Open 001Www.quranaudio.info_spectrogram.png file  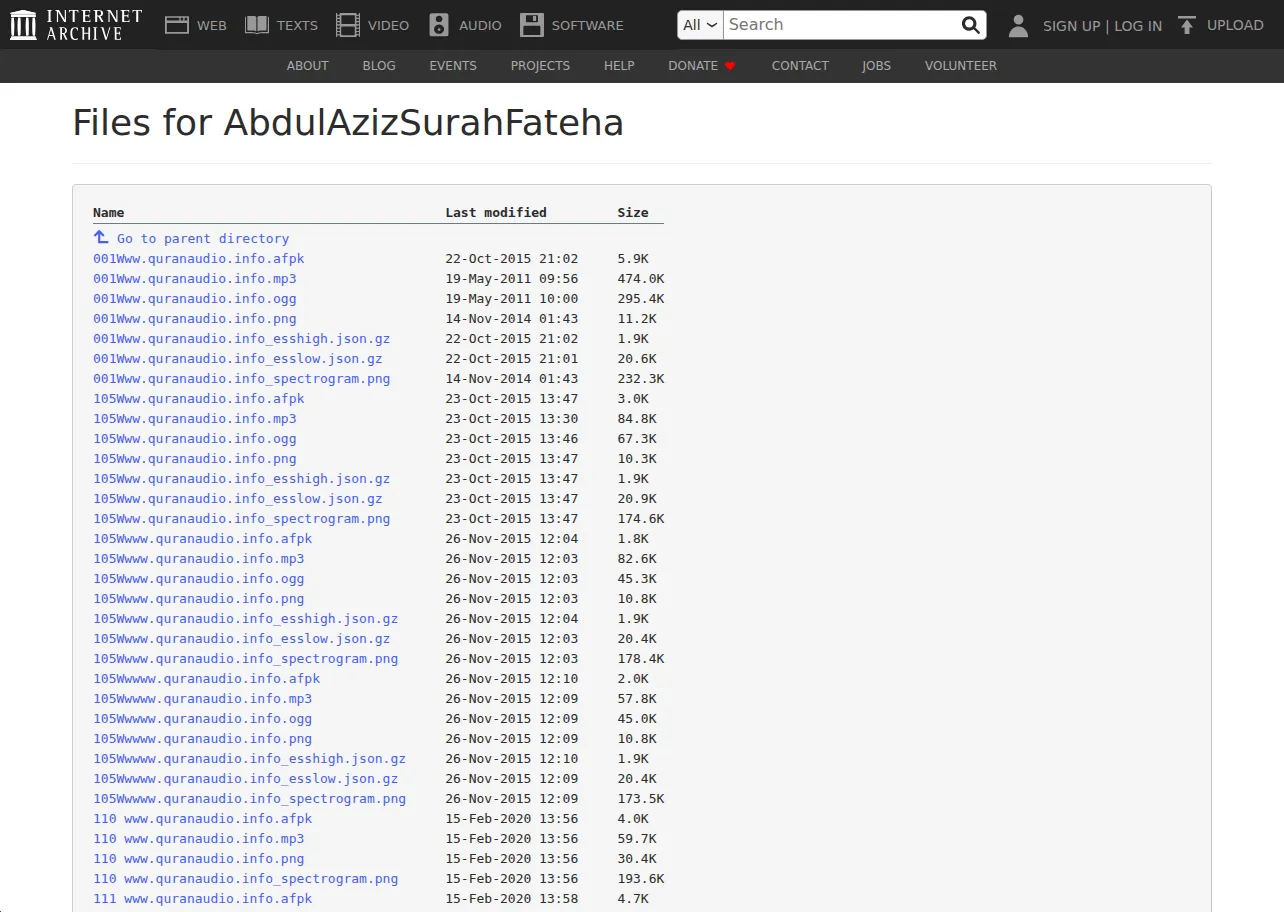(x=242, y=379)
